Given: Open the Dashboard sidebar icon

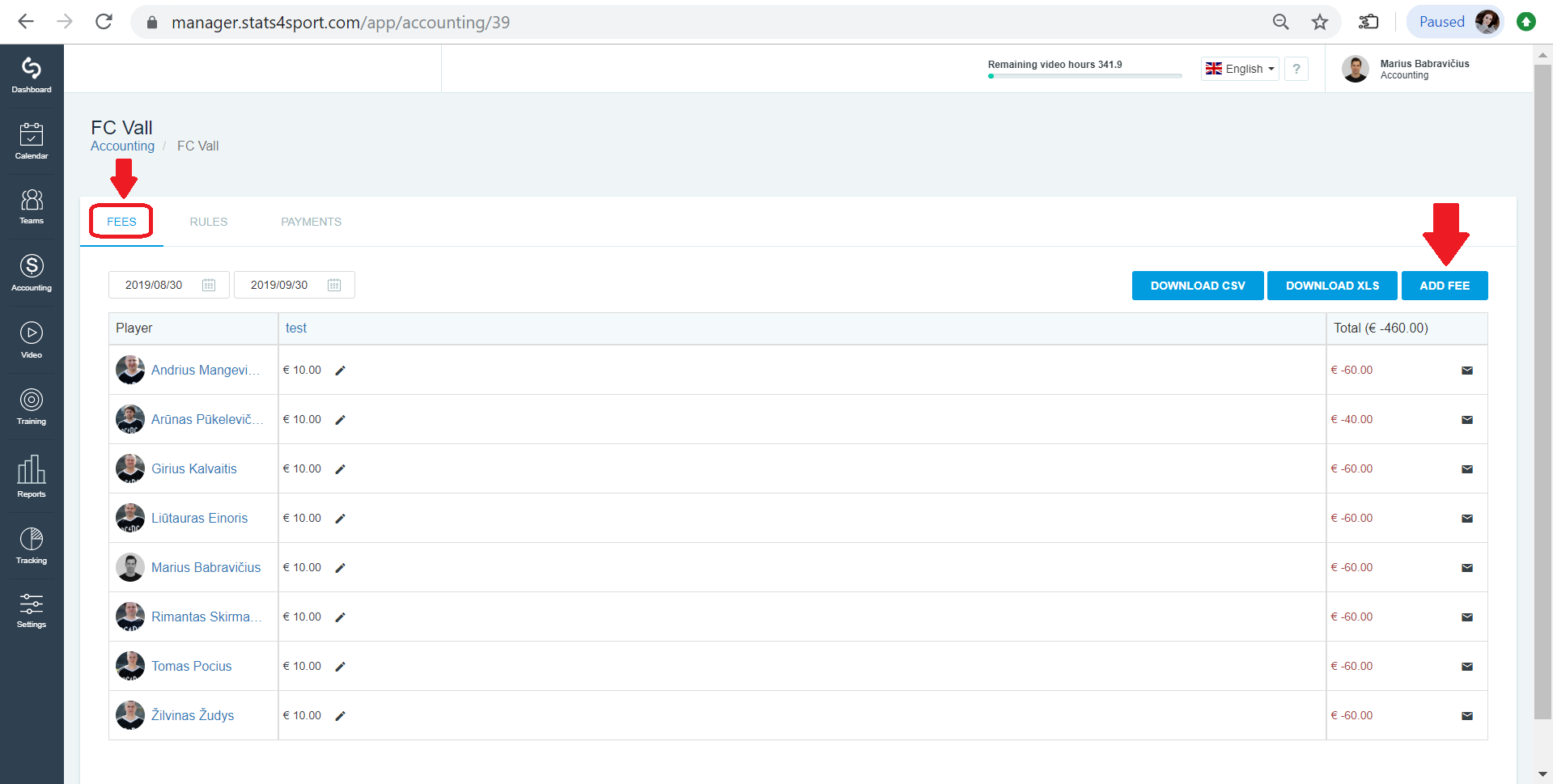Looking at the screenshot, I should pyautogui.click(x=32, y=75).
